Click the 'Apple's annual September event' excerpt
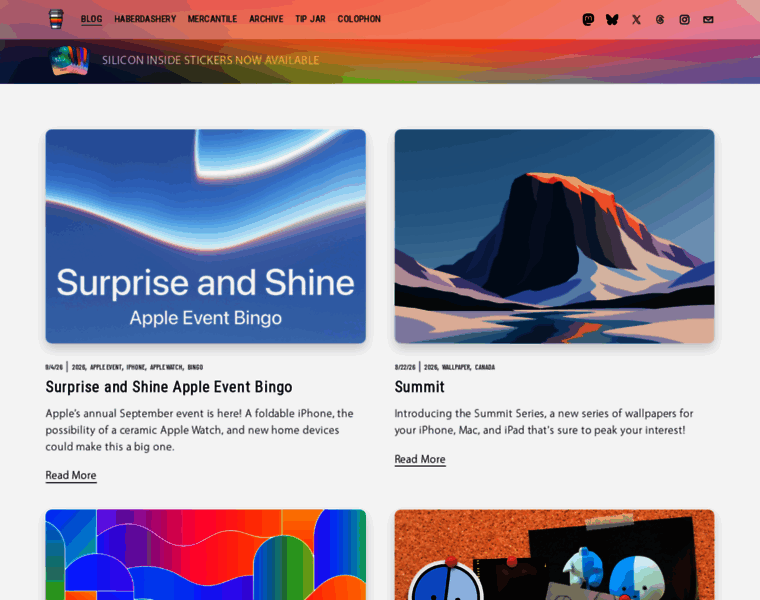The height and width of the screenshot is (600, 760). pyautogui.click(x=200, y=430)
